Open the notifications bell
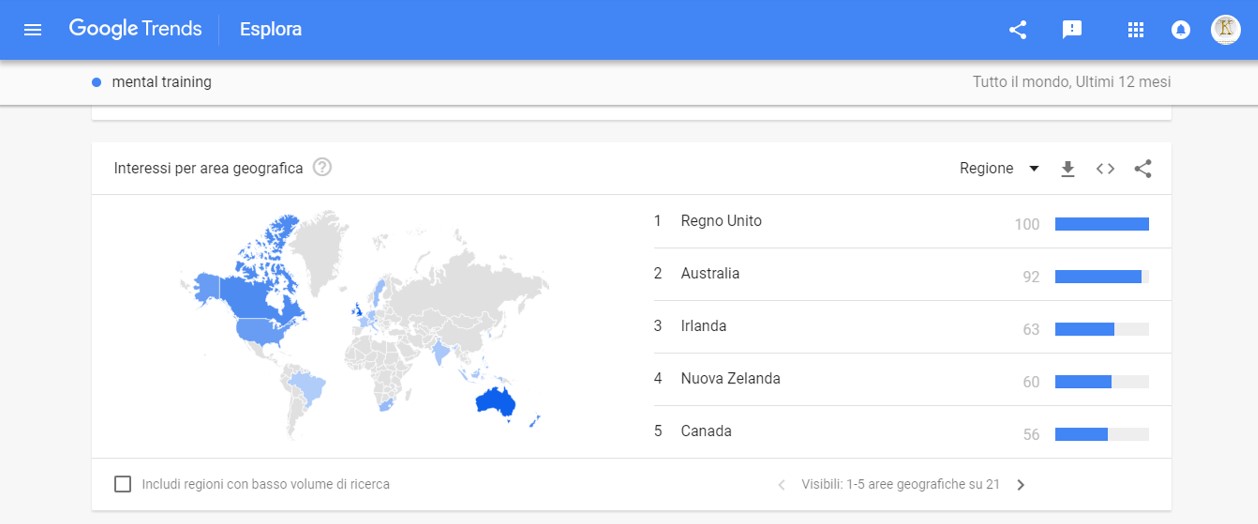1258x524 pixels. (1181, 30)
